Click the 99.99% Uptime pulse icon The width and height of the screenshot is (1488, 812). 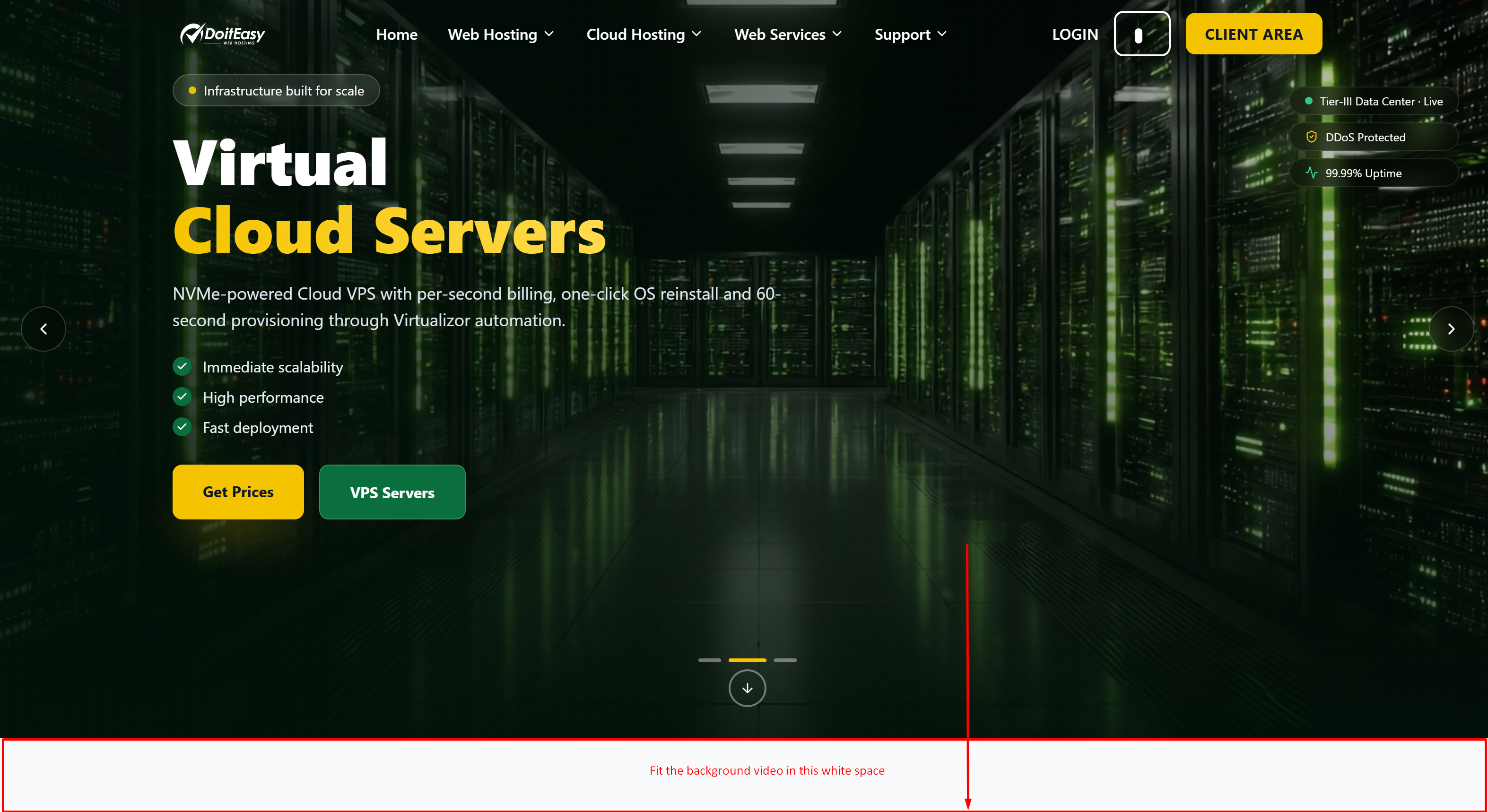pyautogui.click(x=1311, y=173)
